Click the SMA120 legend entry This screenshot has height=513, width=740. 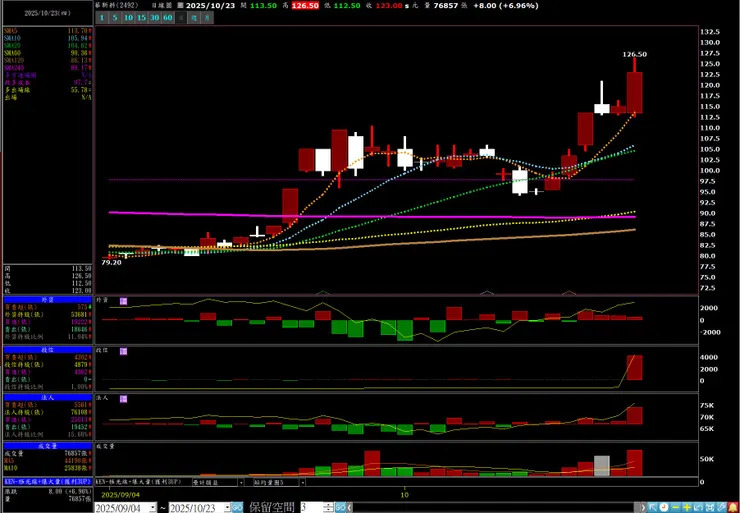[x=48, y=60]
